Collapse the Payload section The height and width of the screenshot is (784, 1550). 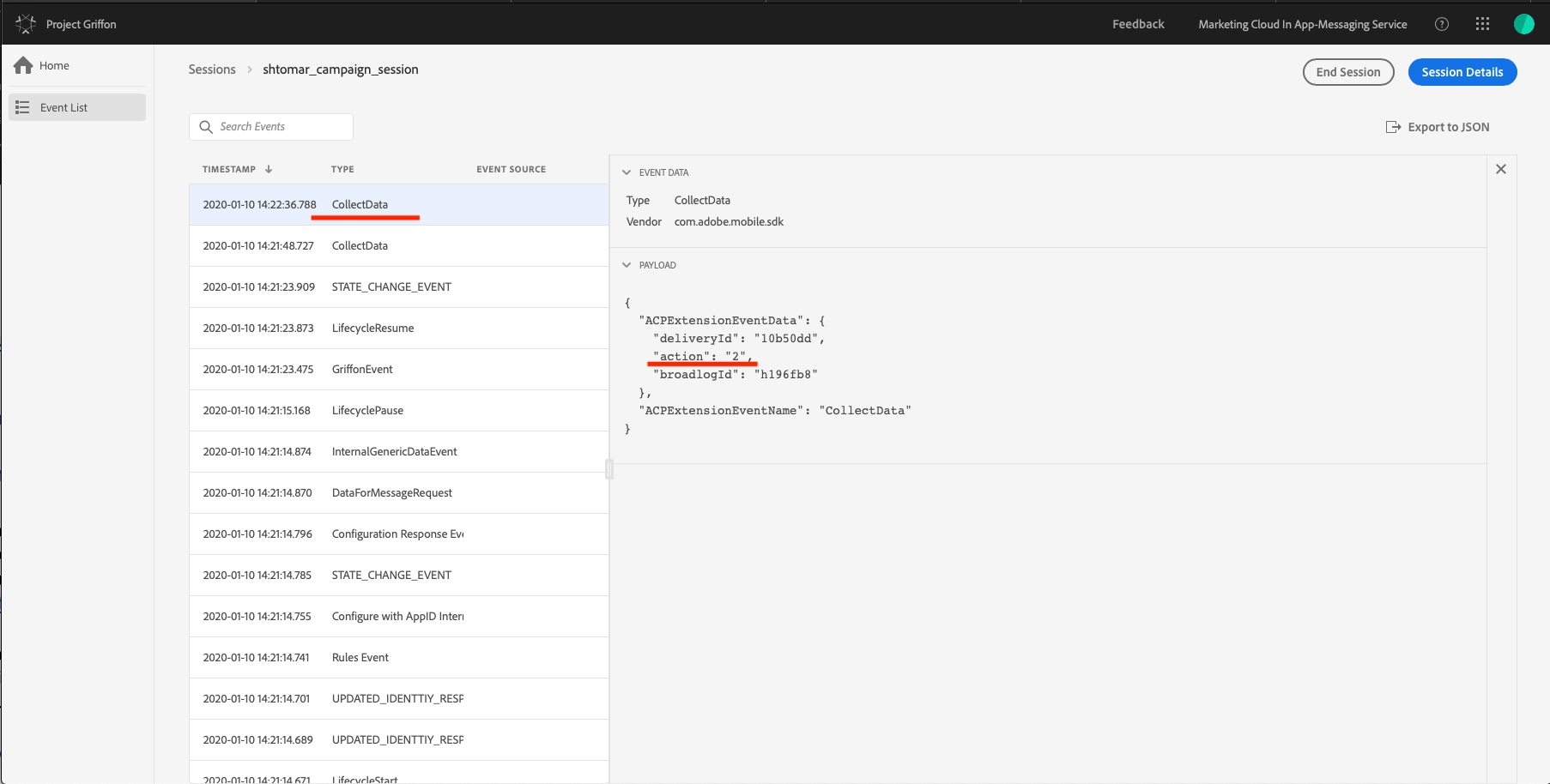[627, 265]
